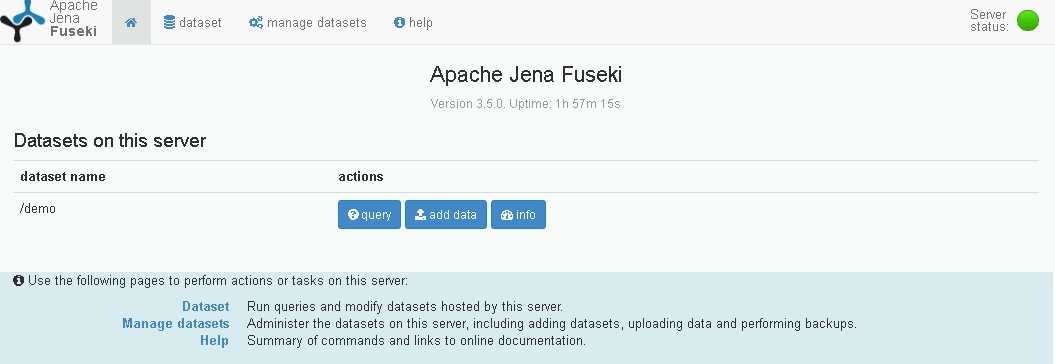
Task: Select the /demo dataset name
Action: (x=38, y=209)
